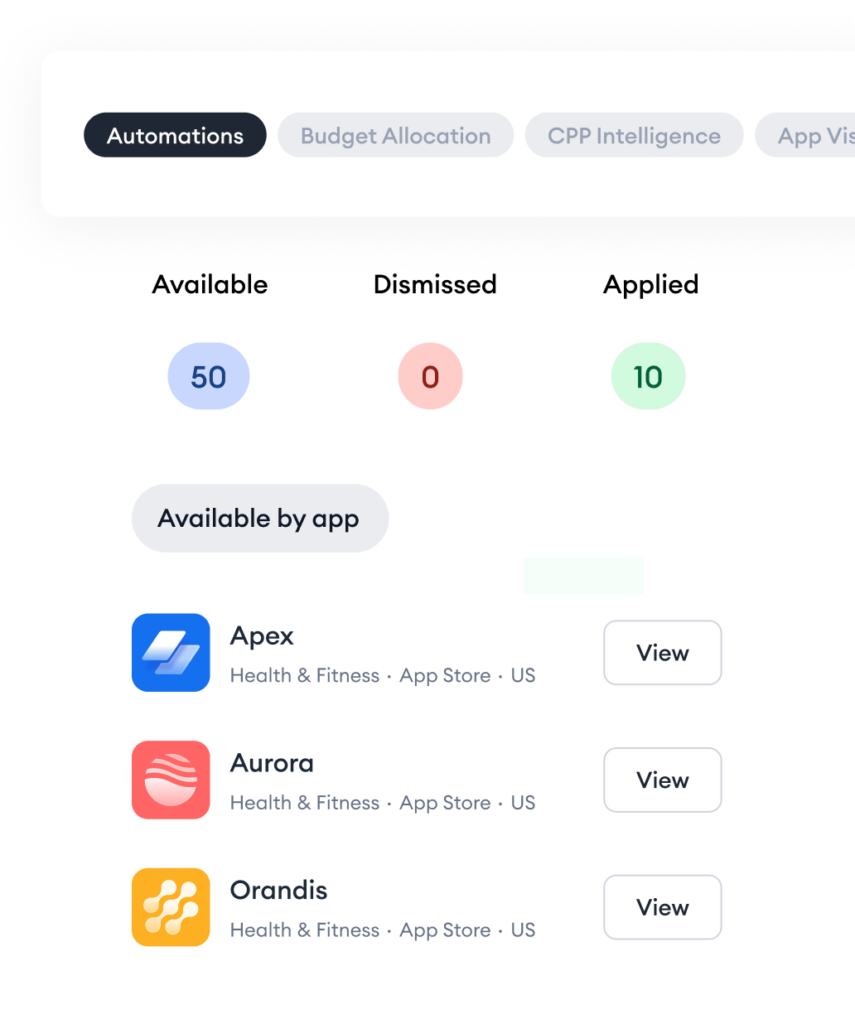This screenshot has width=855, height=1024.
Task: Click the blue 50 Available badge
Action: 208,376
